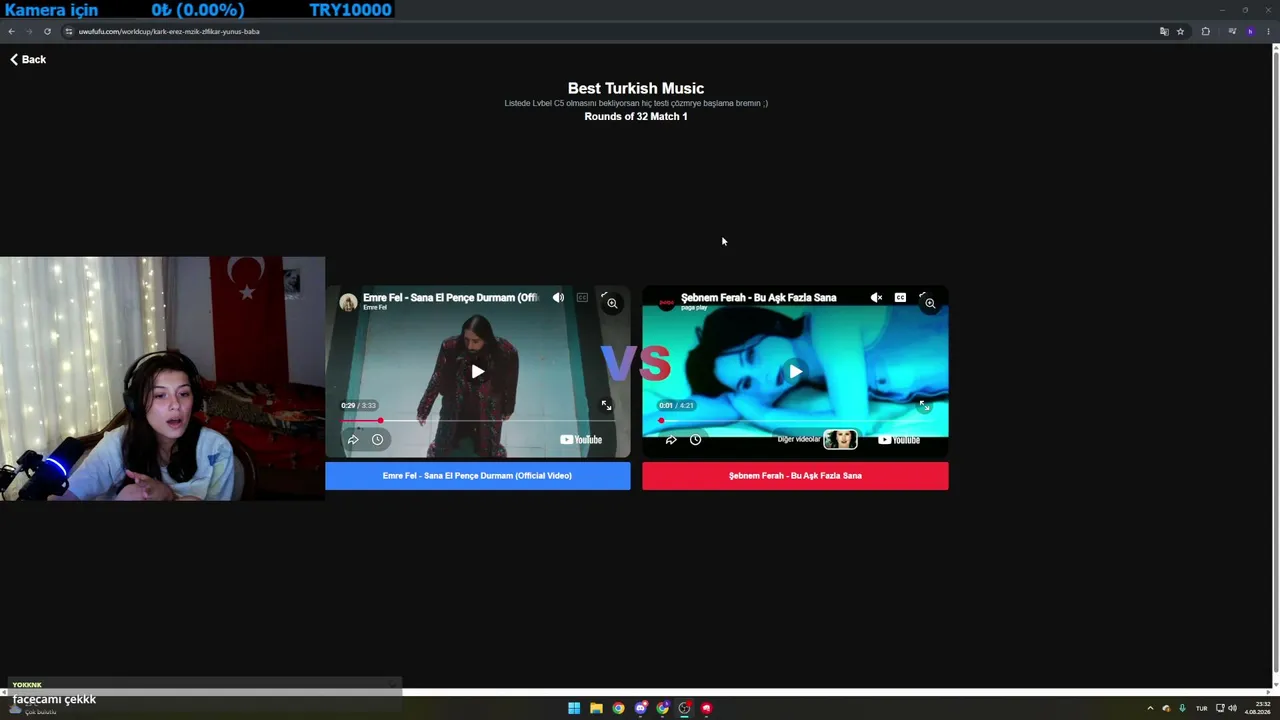The width and height of the screenshot is (1280, 720).
Task: Toggle captions on Şebnem Ferah video
Action: (900, 298)
